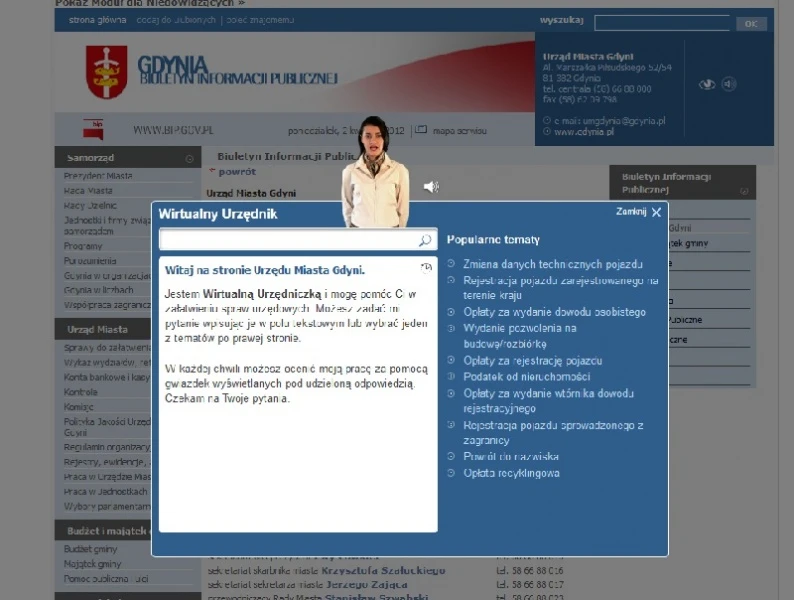The height and width of the screenshot is (600, 794).
Task: Open Kontrola in left menu
Action: [x=81, y=392]
